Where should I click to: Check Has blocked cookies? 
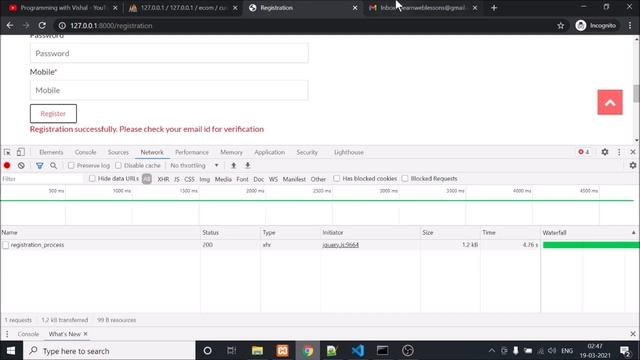point(336,178)
